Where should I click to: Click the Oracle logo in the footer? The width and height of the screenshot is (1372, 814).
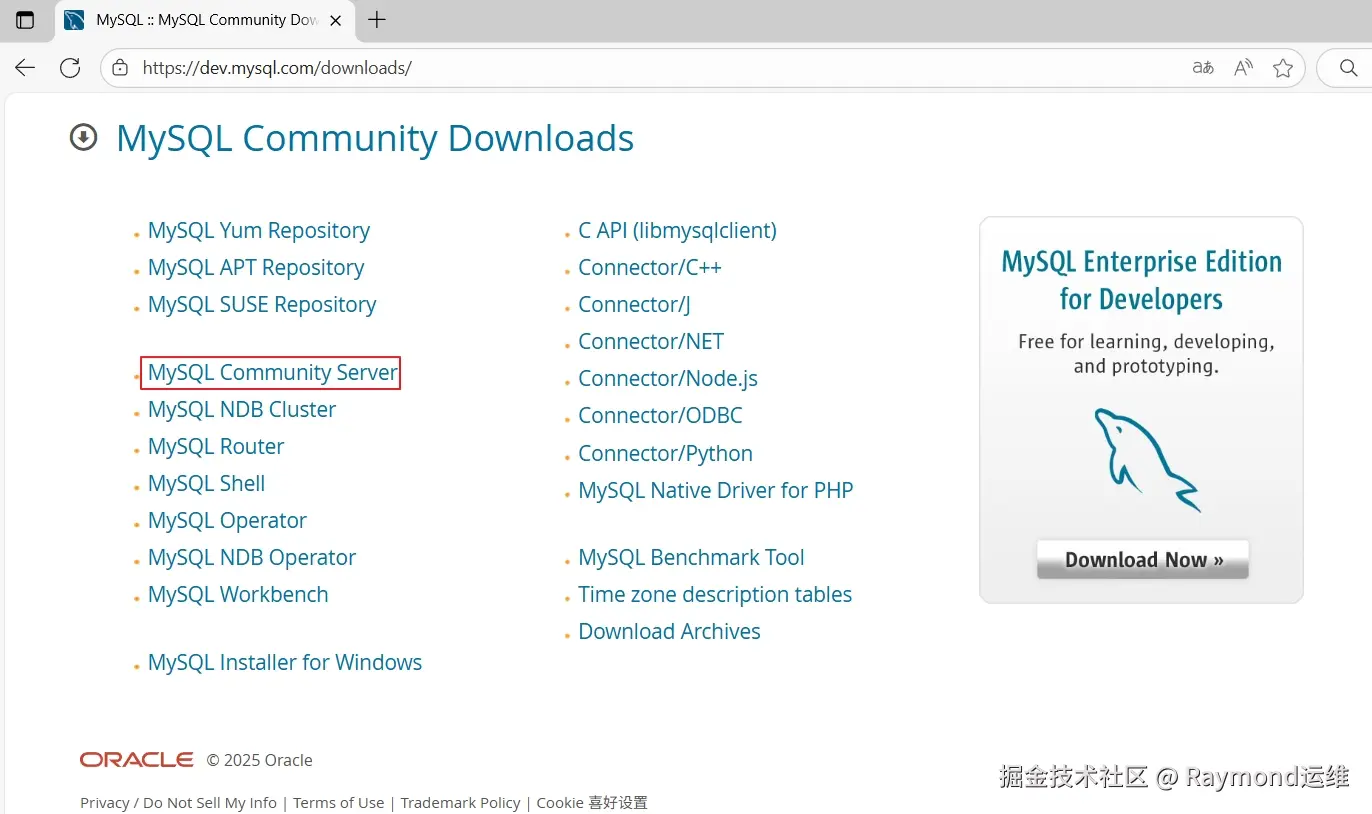[137, 760]
